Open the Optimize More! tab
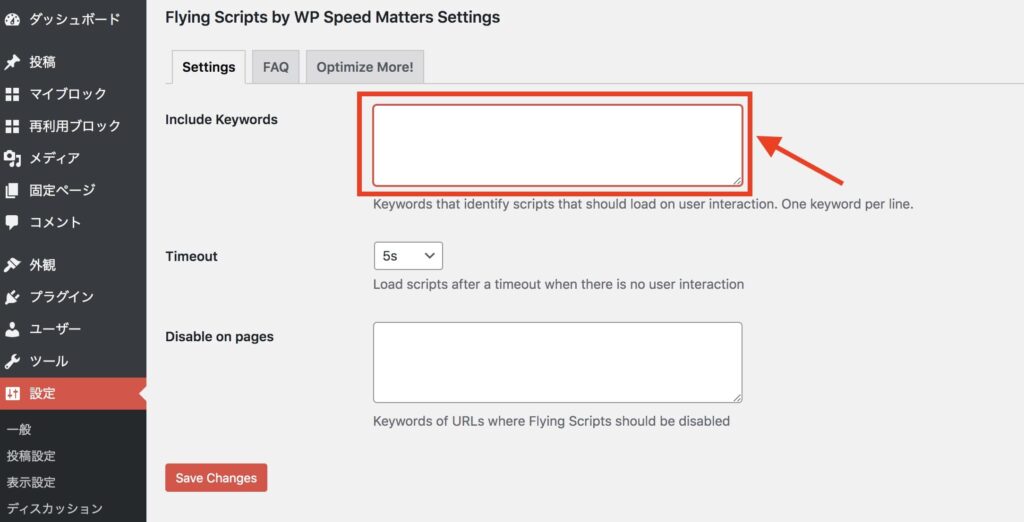This screenshot has height=522, width=1024. coord(364,67)
